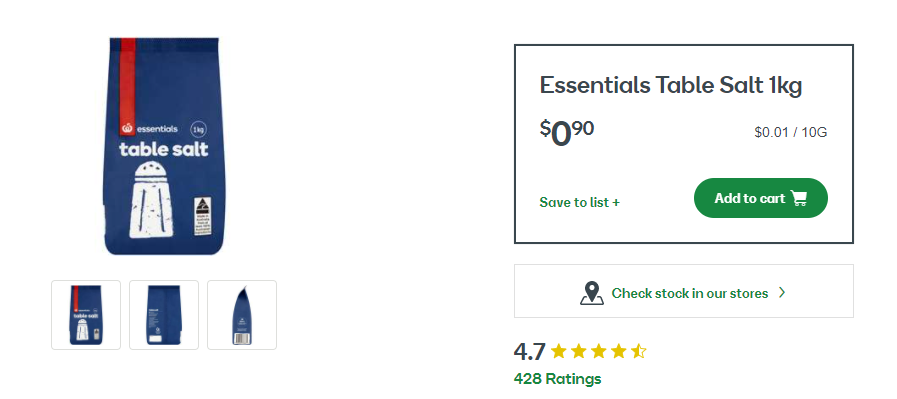
Task: Select the front-view product thumbnail
Action: point(86,315)
